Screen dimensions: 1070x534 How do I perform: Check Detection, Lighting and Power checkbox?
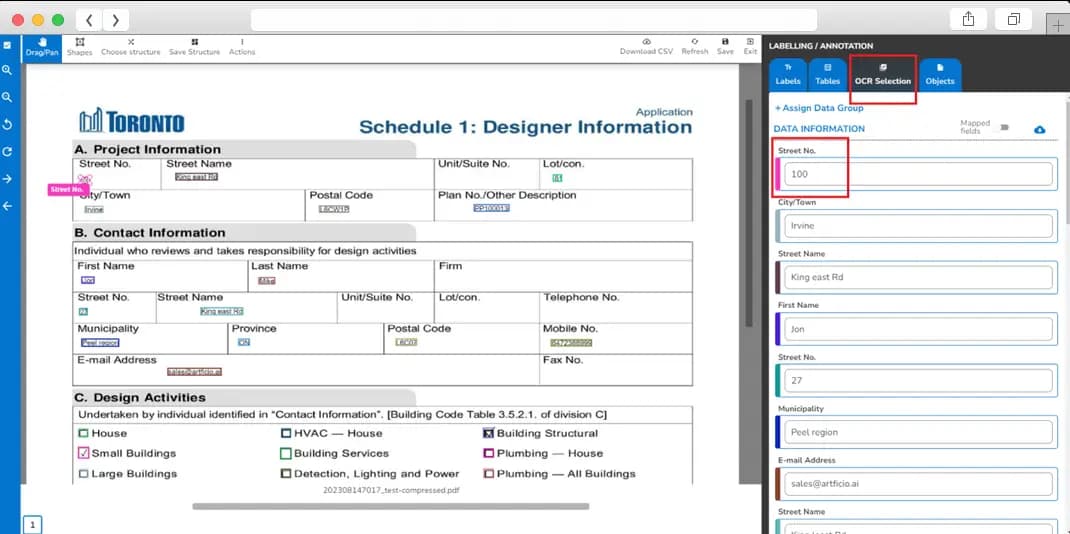click(286, 473)
